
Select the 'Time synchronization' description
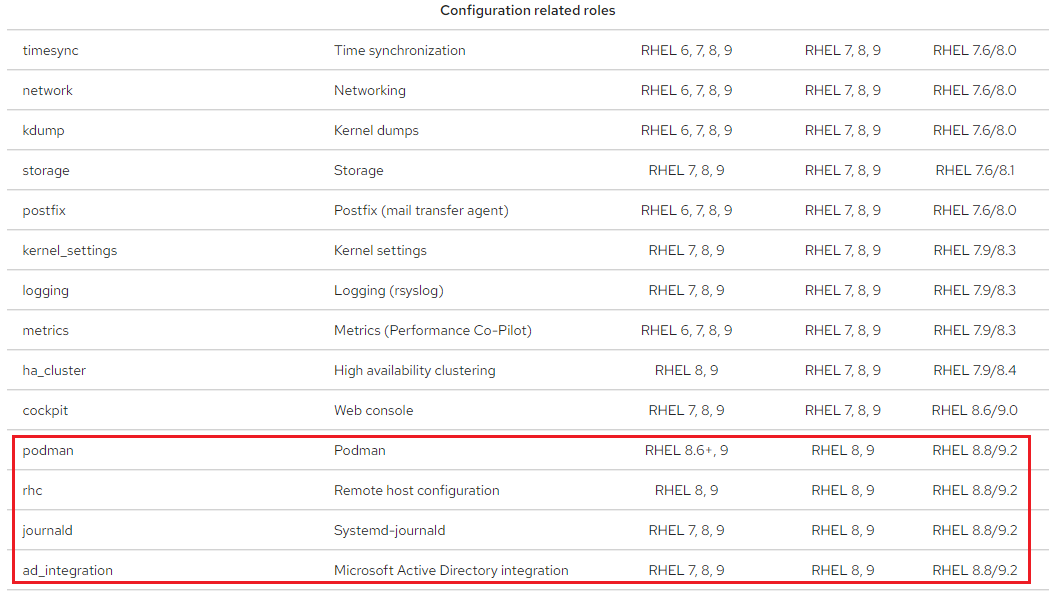(x=399, y=50)
